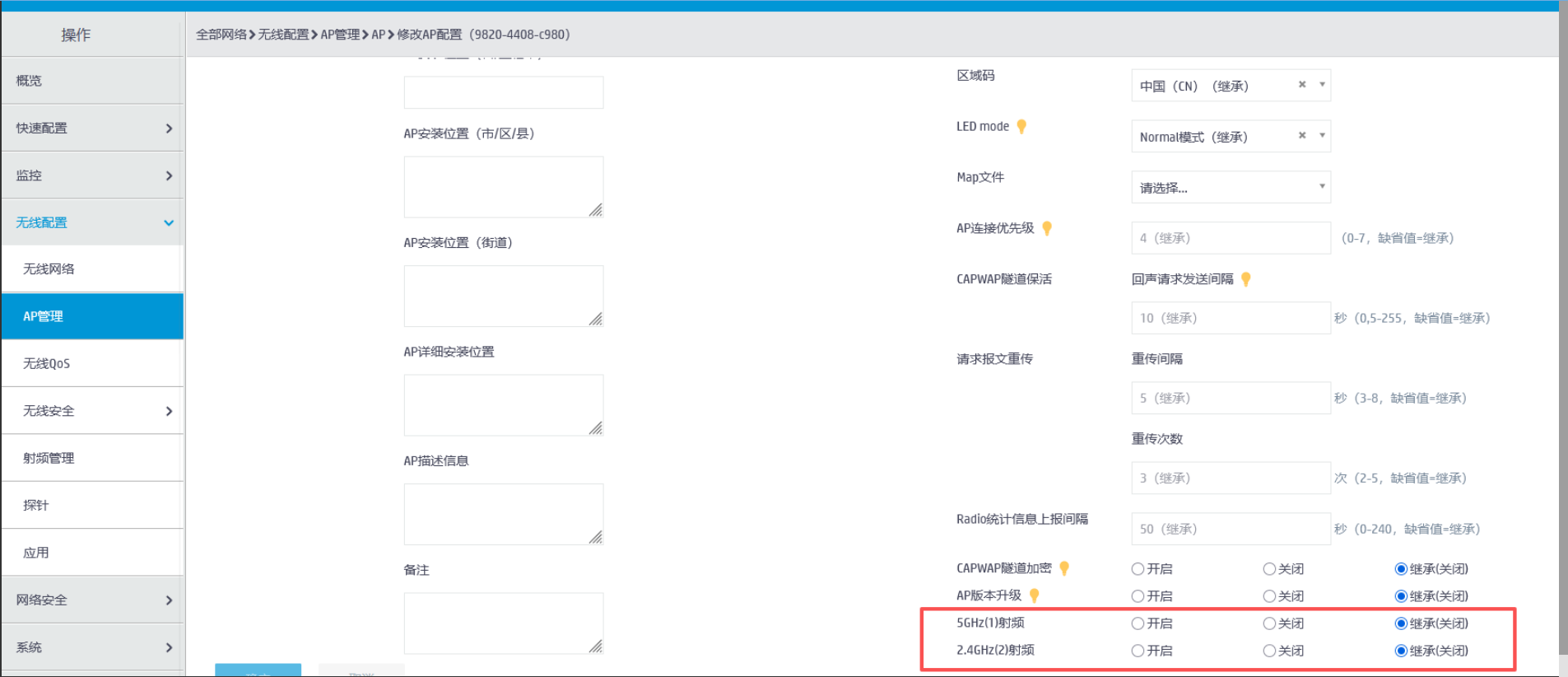This screenshot has width=1568, height=677.
Task: Click the AP安装位置（街道） text area
Action: pos(504,296)
